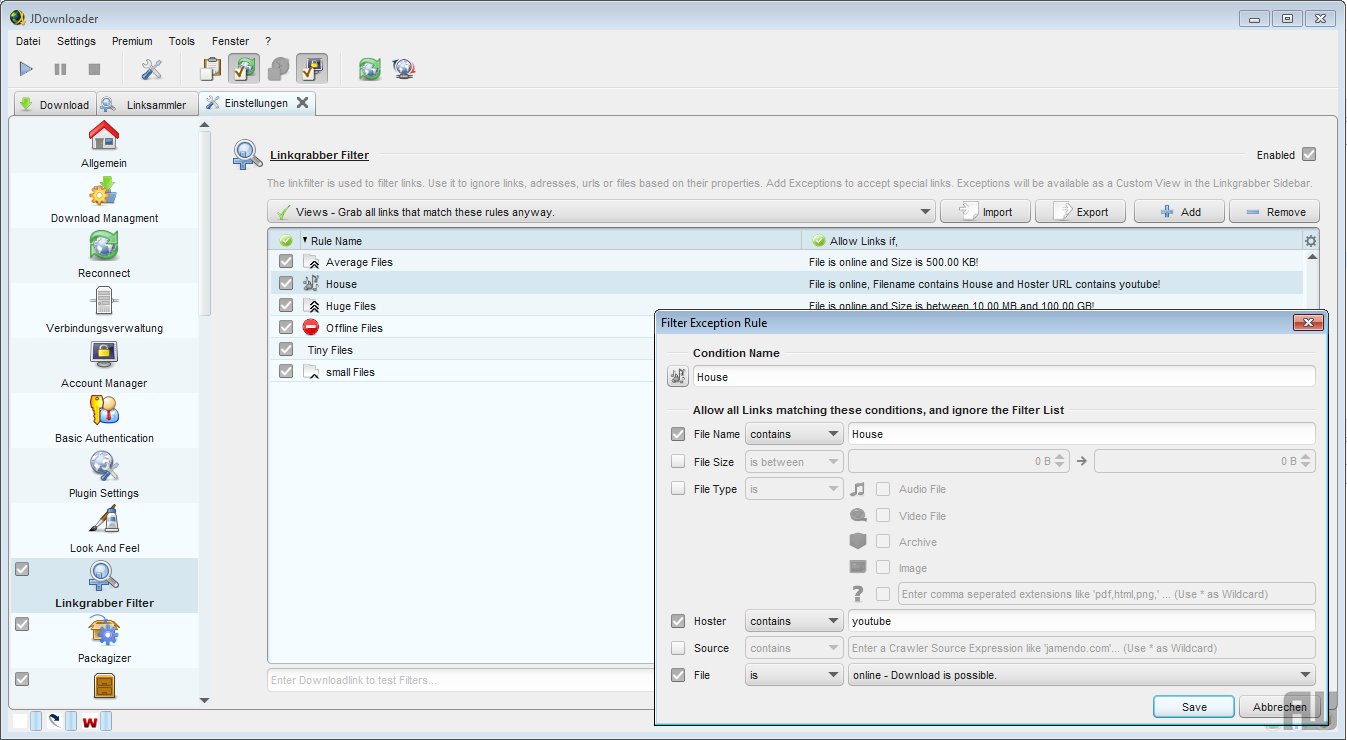
Task: Uncheck the Offline Files rule checkbox
Action: click(x=286, y=328)
